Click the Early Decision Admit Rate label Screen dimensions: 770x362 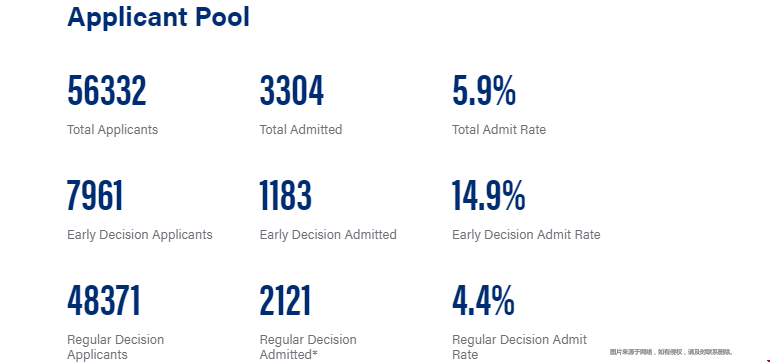coord(526,235)
